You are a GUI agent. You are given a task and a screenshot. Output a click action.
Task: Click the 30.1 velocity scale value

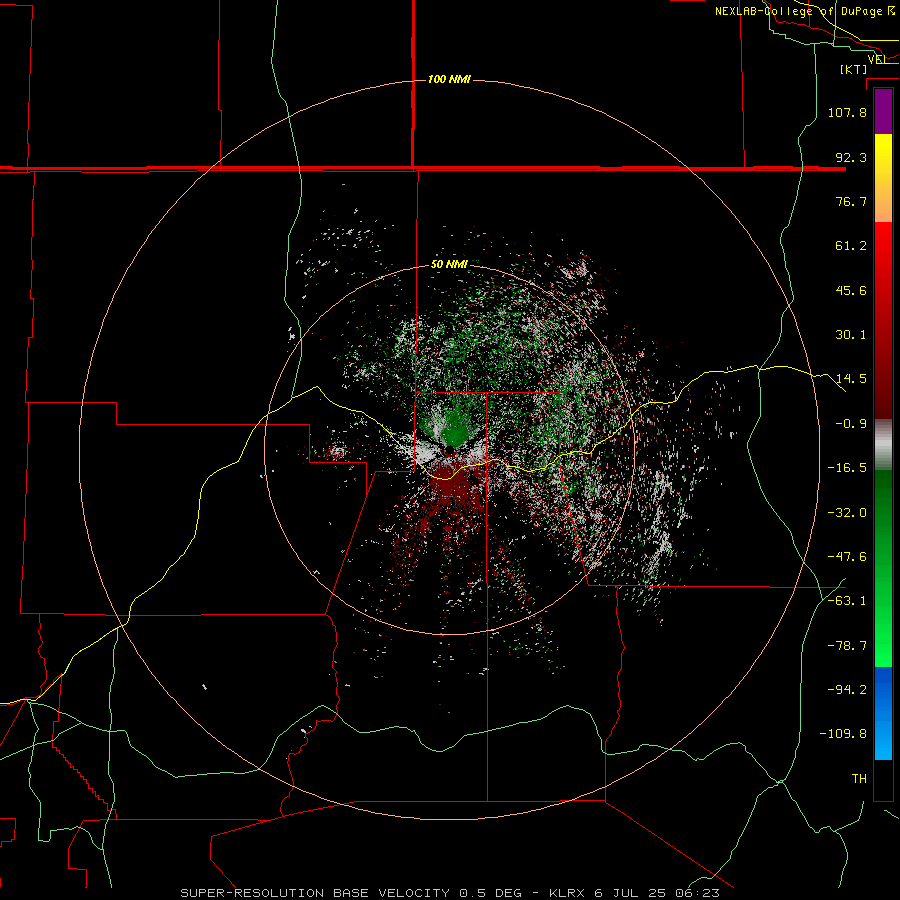tap(851, 335)
